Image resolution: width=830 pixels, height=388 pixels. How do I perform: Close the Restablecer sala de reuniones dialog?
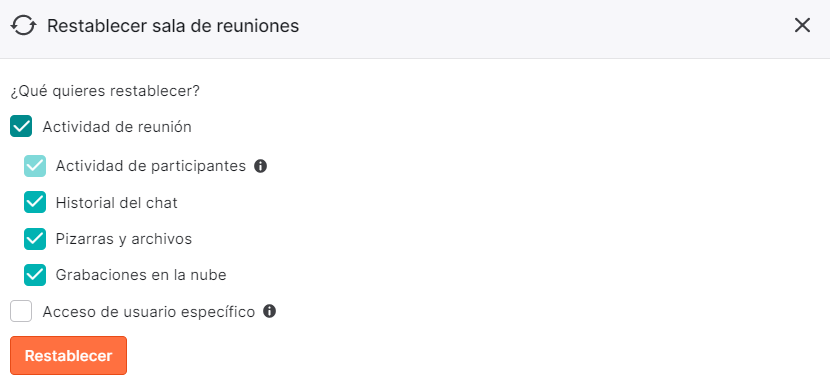pyautogui.click(x=802, y=25)
